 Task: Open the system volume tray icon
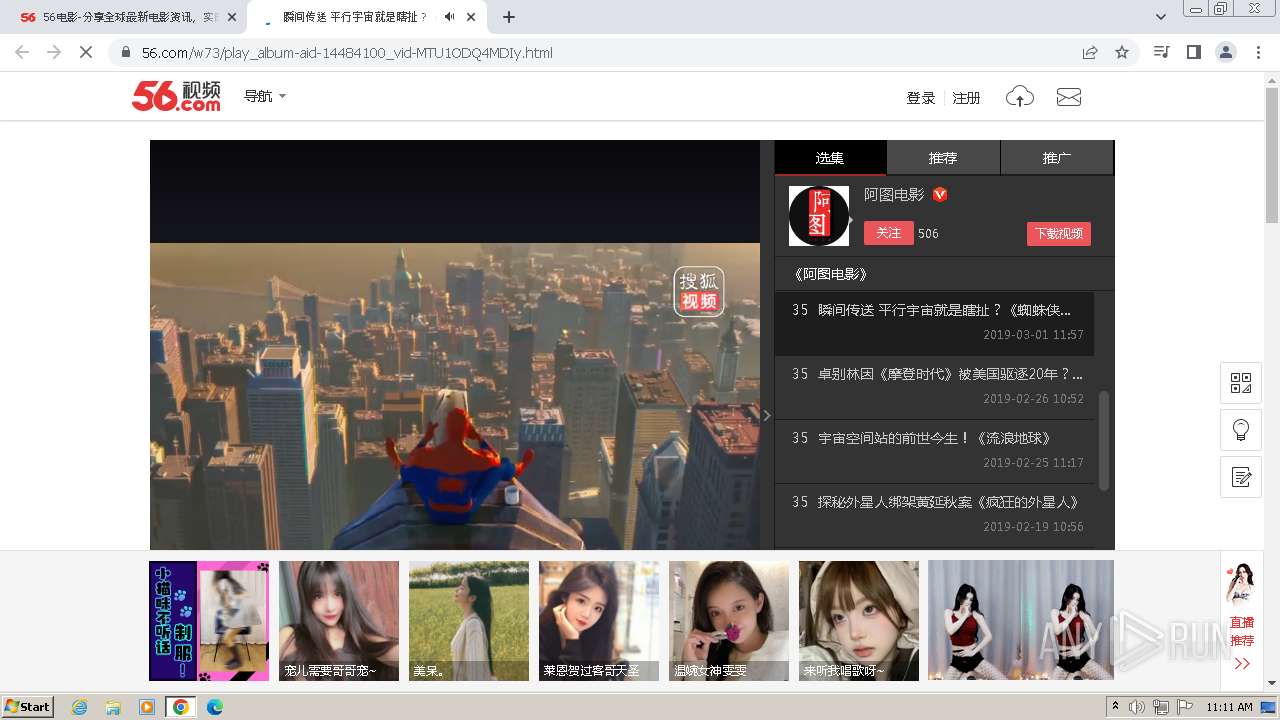(1137, 707)
